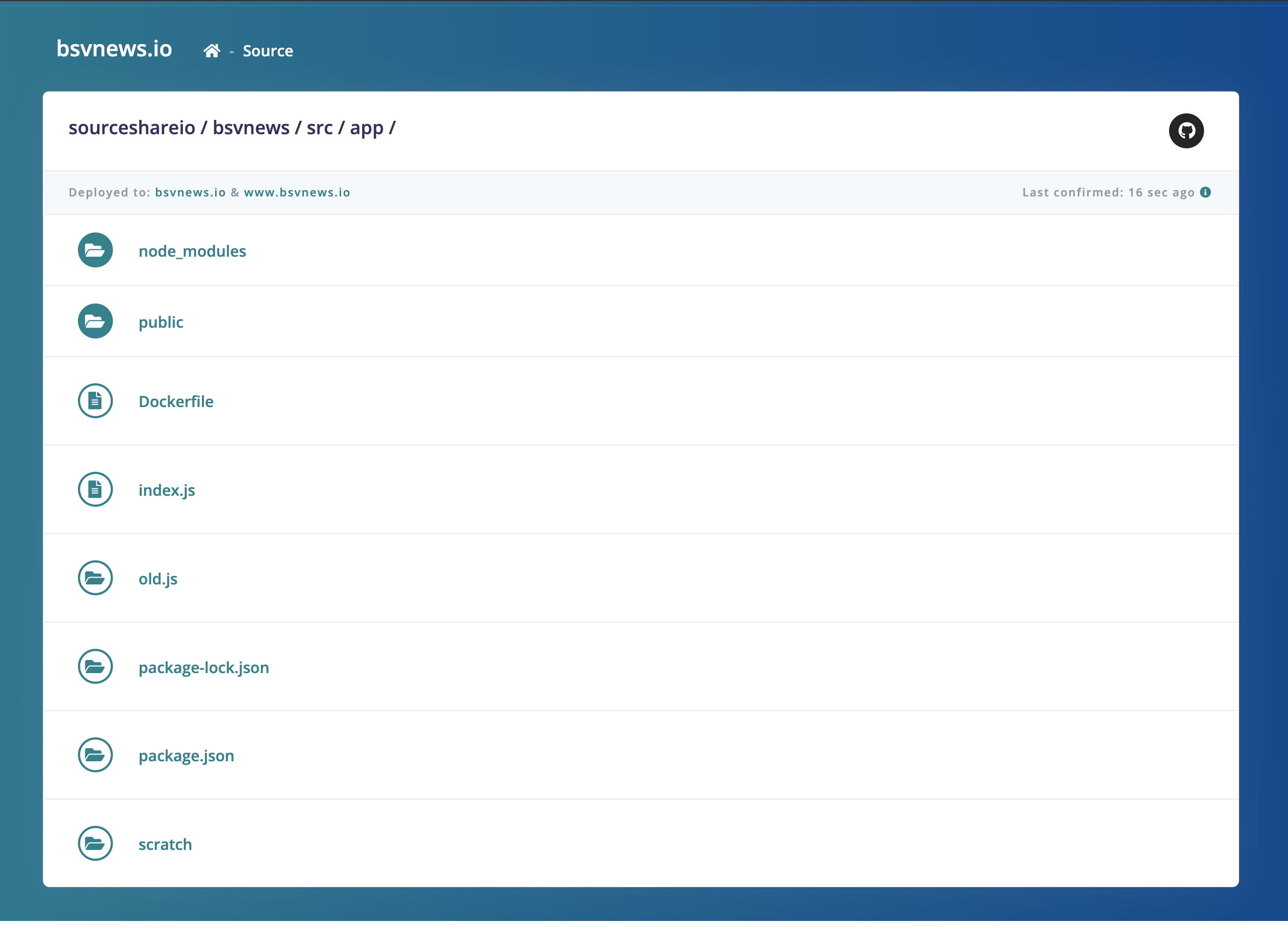Click the scratch folder icon
The image size is (1288, 944).
[x=95, y=844]
